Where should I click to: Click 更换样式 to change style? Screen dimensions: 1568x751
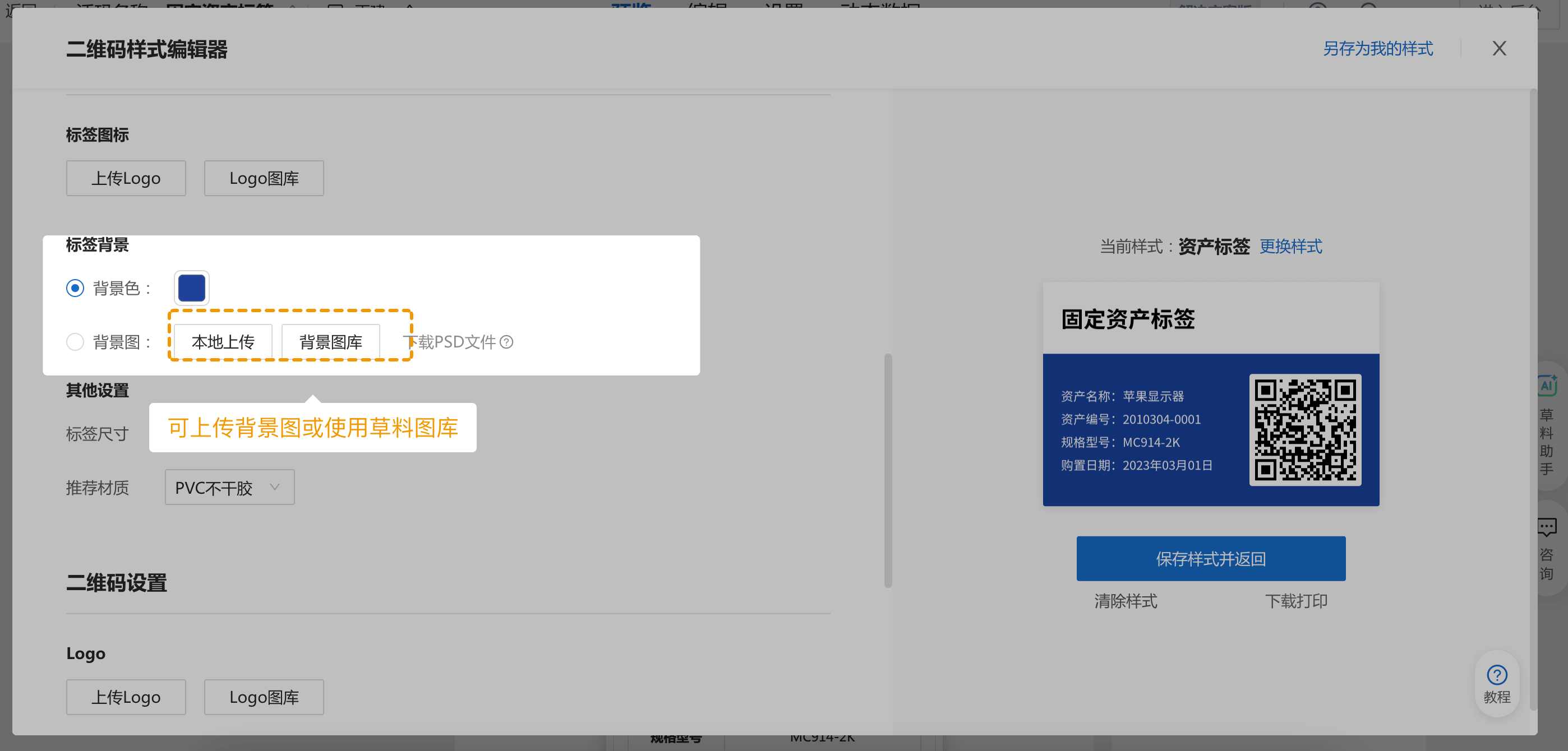coord(1291,247)
